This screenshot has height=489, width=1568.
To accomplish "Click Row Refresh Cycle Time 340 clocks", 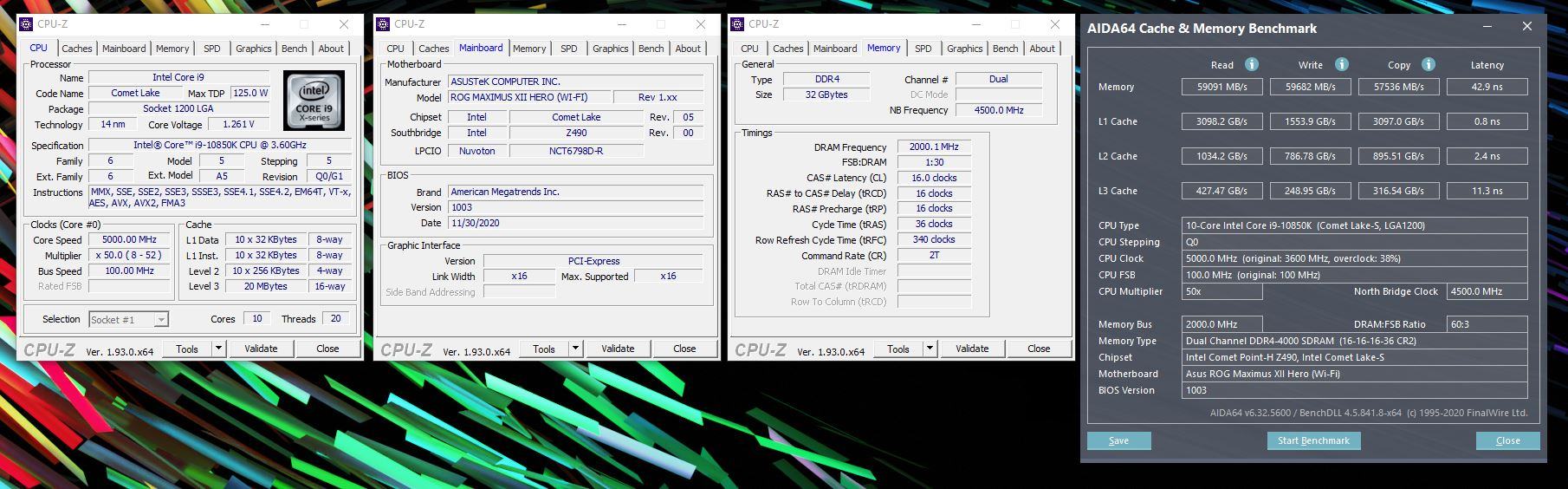I will click(x=934, y=240).
